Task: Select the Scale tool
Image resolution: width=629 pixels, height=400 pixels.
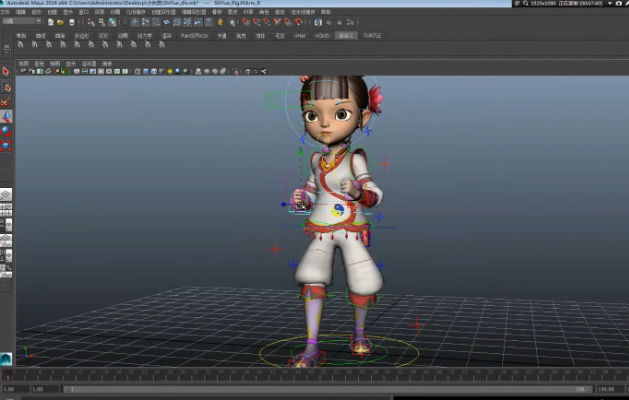Action: click(x=6, y=146)
